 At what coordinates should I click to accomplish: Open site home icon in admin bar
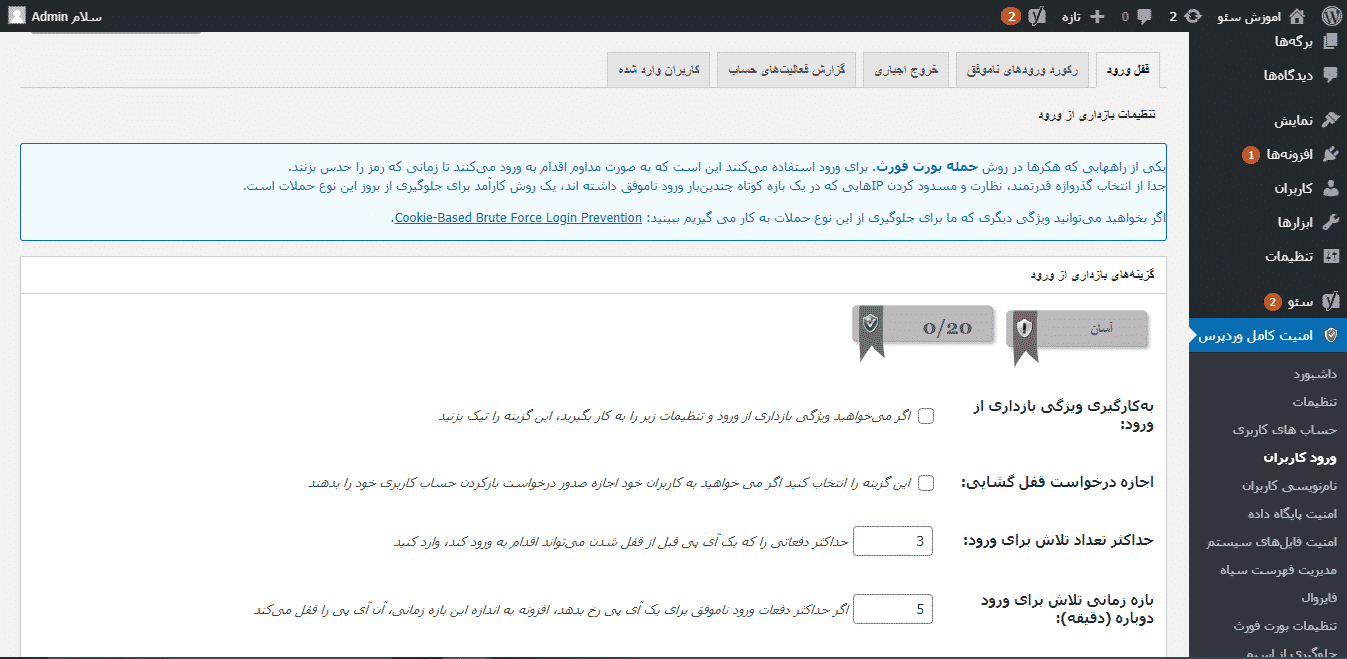tap(1297, 16)
